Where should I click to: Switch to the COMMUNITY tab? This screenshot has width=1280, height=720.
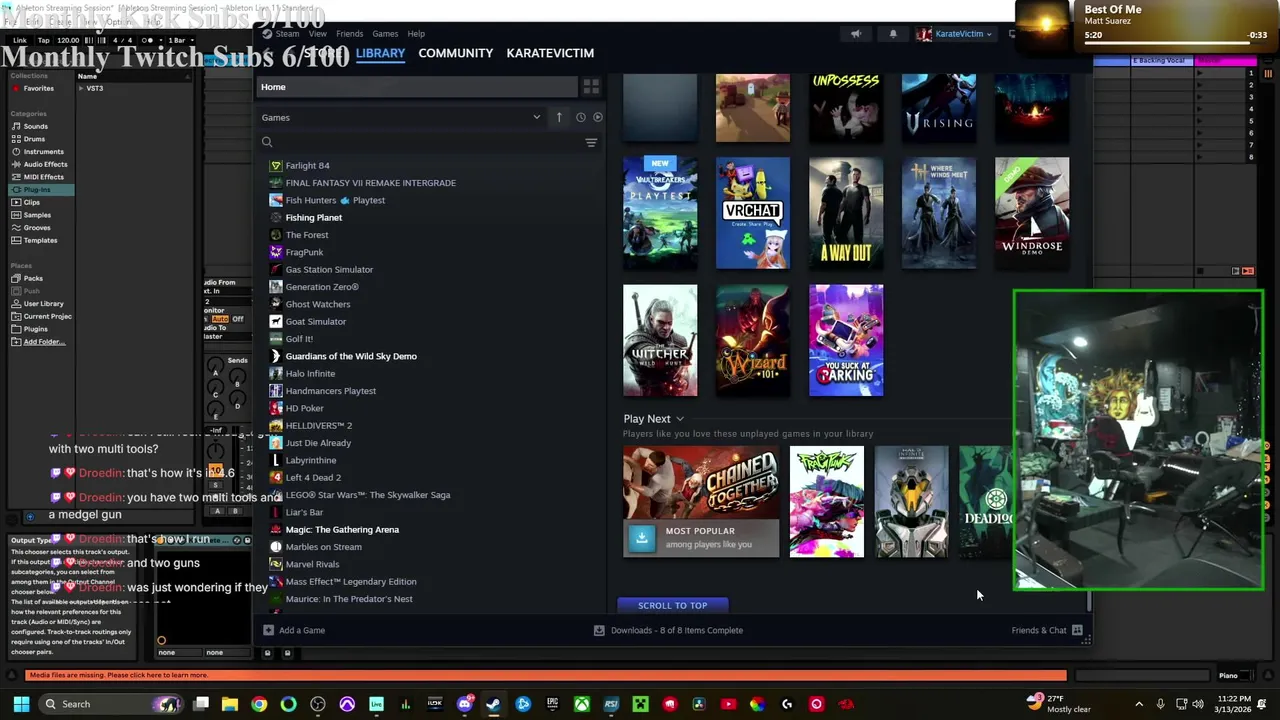(x=456, y=53)
